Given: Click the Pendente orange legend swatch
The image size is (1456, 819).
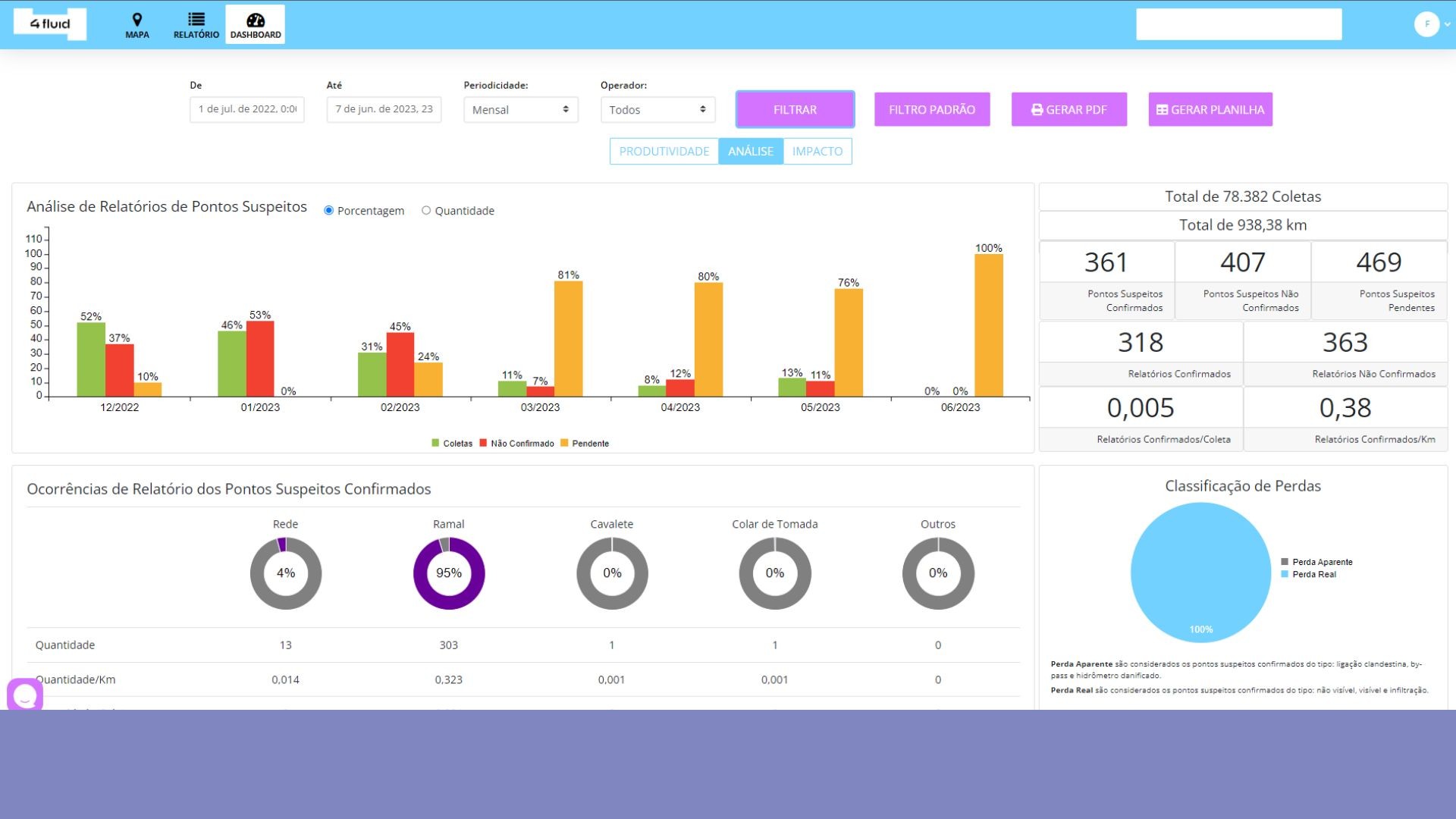Looking at the screenshot, I should tap(564, 444).
